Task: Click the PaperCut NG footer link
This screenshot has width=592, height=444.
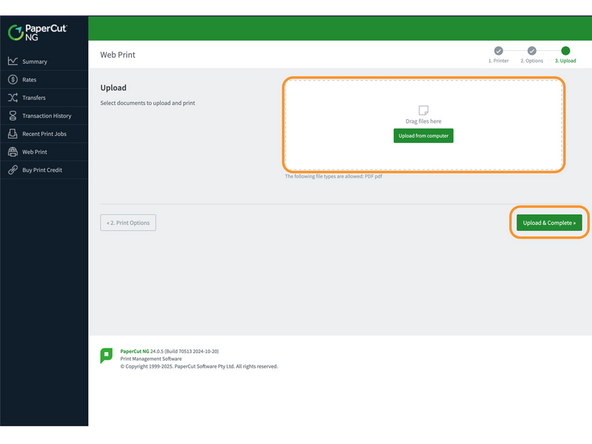Action: [x=134, y=351]
